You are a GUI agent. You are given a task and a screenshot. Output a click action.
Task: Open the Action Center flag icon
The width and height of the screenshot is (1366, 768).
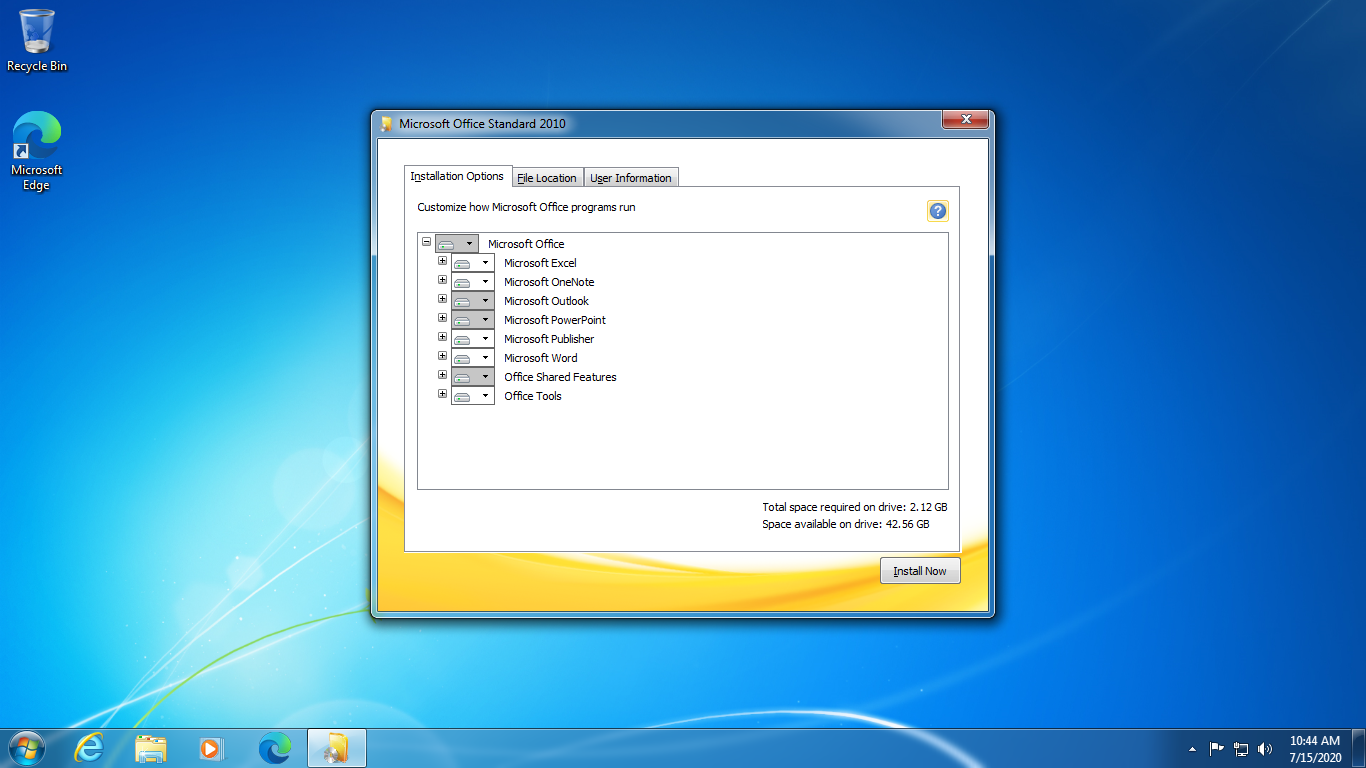click(x=1217, y=749)
